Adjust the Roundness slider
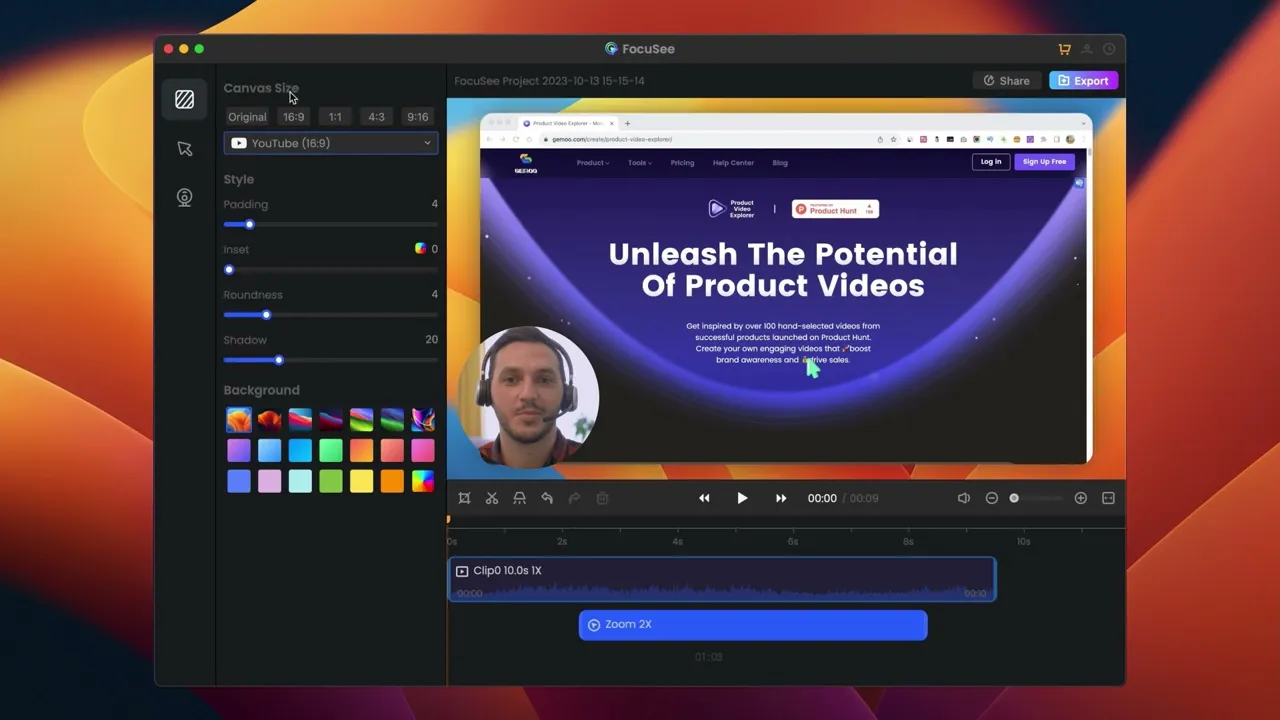 (x=330, y=315)
